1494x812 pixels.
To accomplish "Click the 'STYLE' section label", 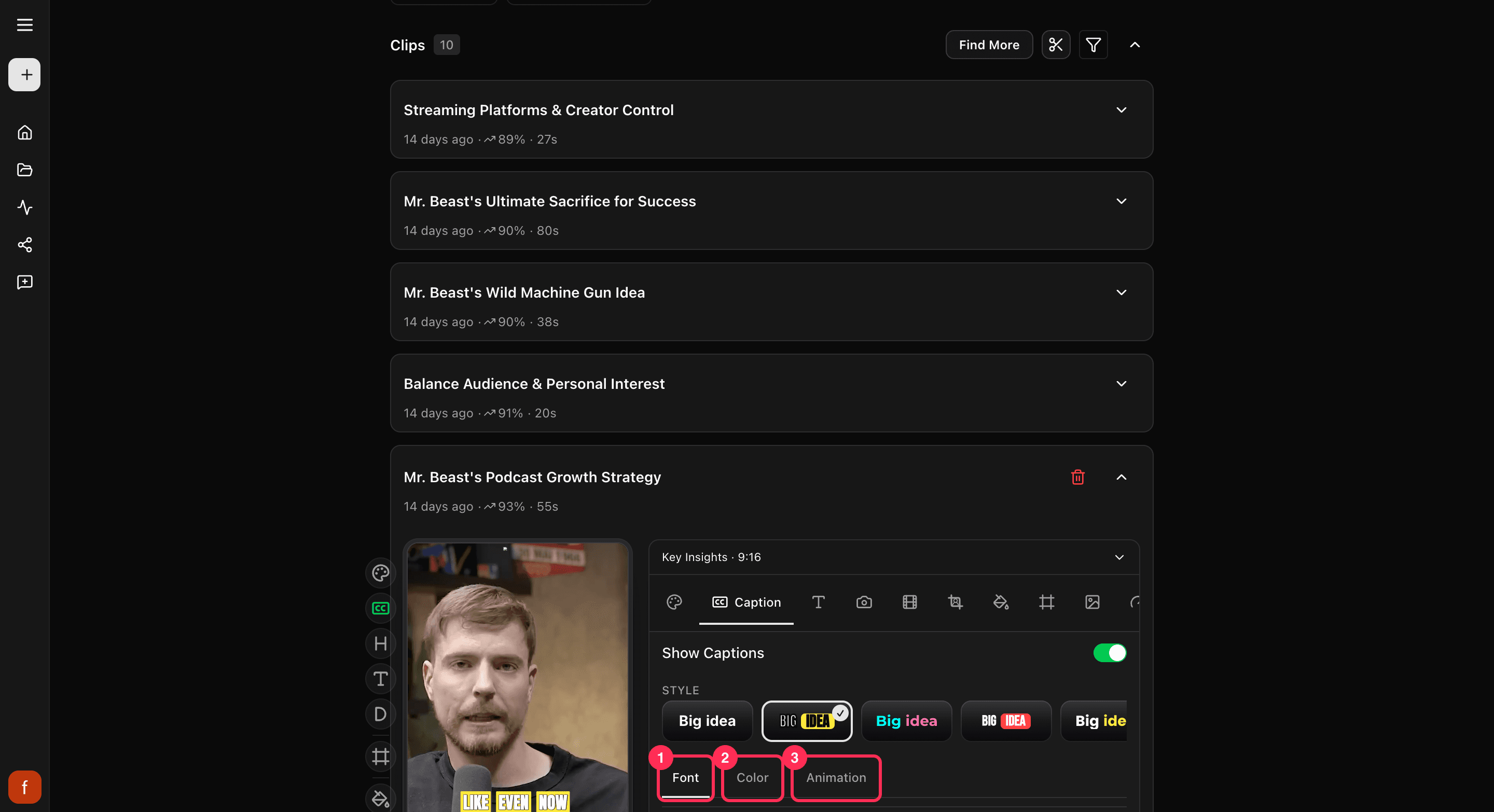I will tap(680, 690).
